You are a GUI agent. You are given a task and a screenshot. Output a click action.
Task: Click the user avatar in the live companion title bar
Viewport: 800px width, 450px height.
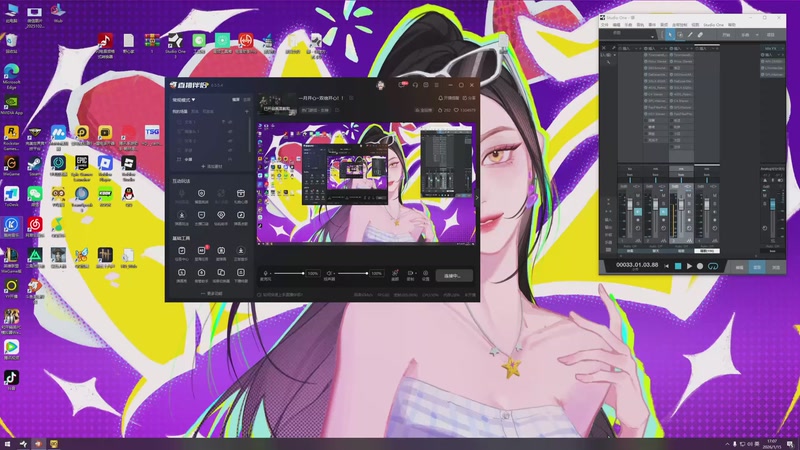click(x=381, y=85)
